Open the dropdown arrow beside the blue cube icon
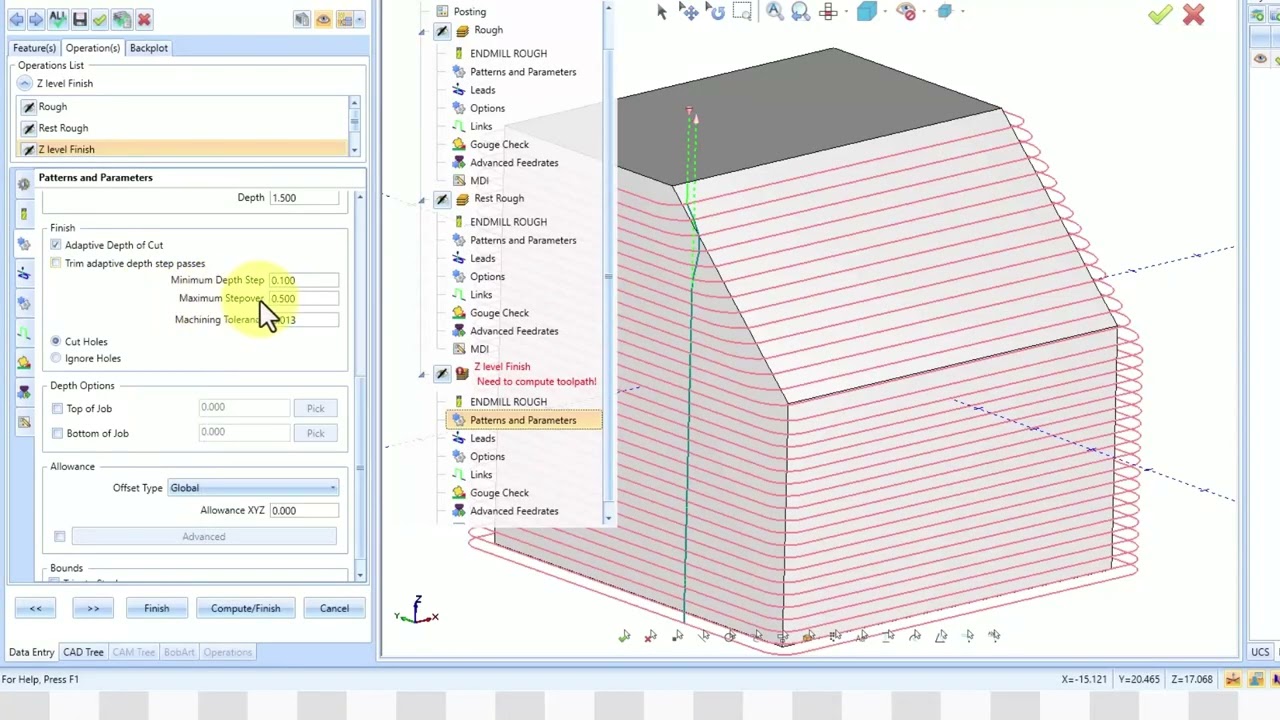The image size is (1280, 720). [x=883, y=12]
